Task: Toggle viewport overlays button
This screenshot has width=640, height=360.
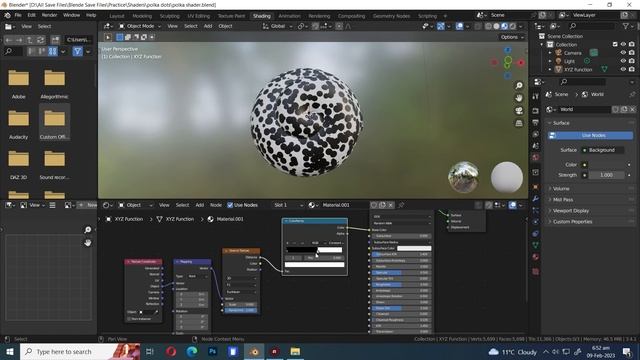Action: (460, 26)
